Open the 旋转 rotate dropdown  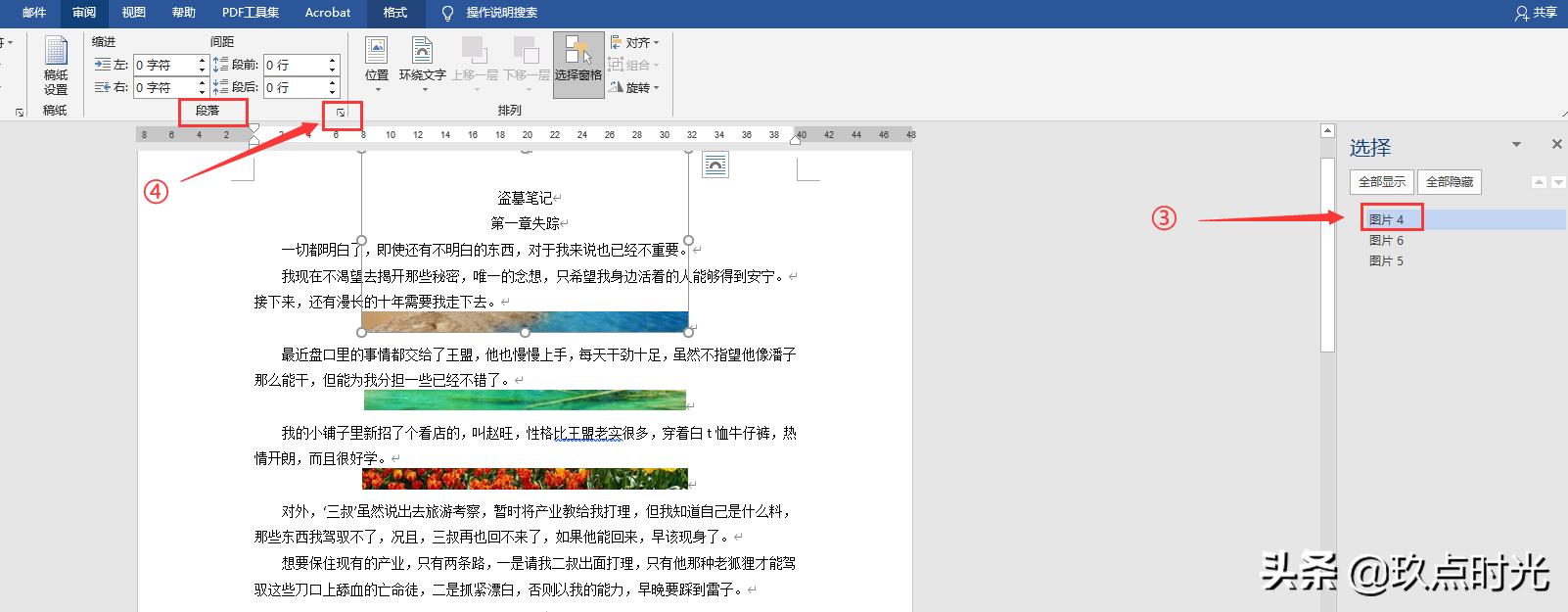coord(634,87)
